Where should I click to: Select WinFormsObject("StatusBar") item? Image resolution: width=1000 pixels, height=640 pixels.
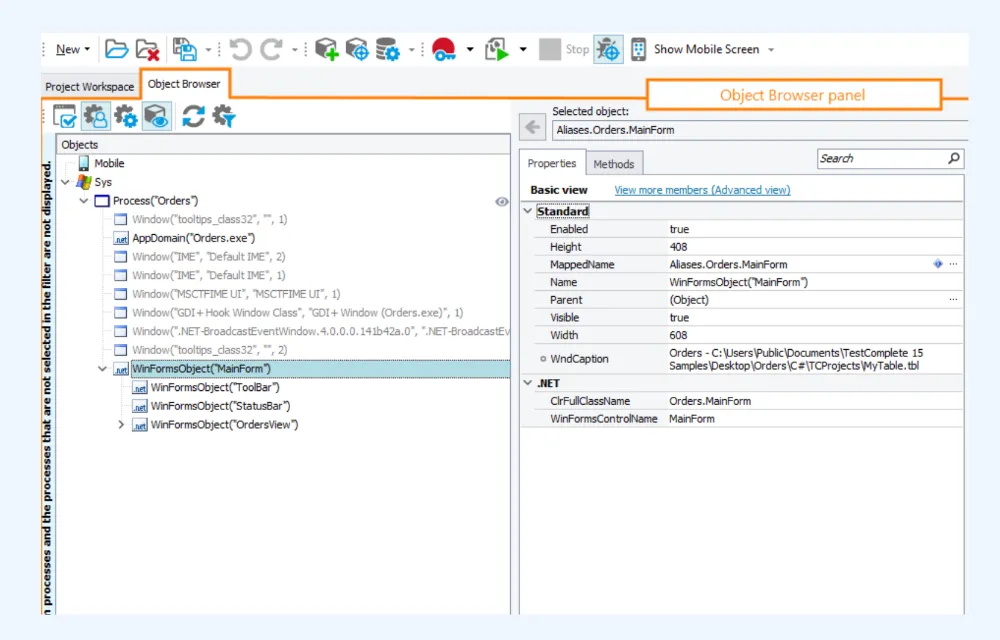(220, 405)
